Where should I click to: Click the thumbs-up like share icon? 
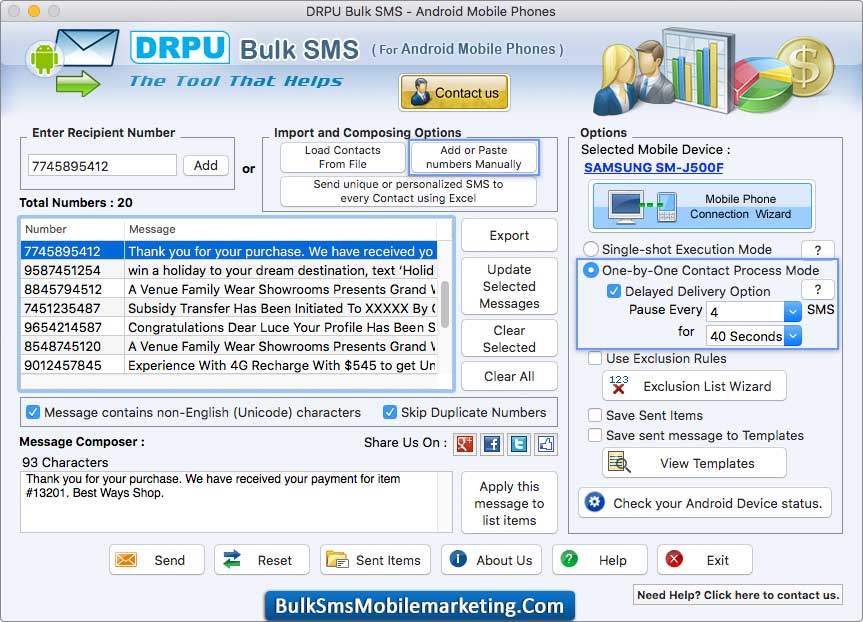point(545,444)
